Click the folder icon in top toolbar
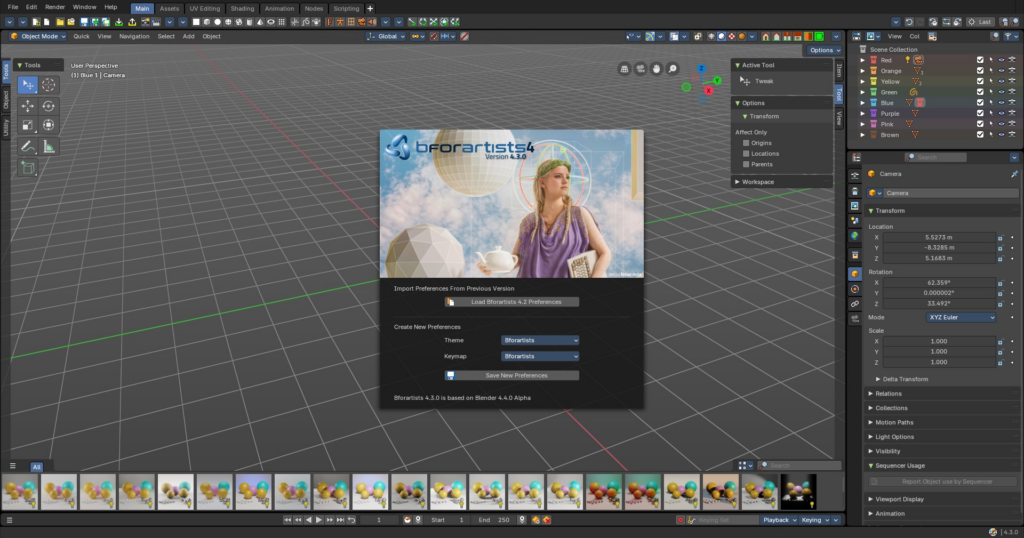 pos(59,22)
